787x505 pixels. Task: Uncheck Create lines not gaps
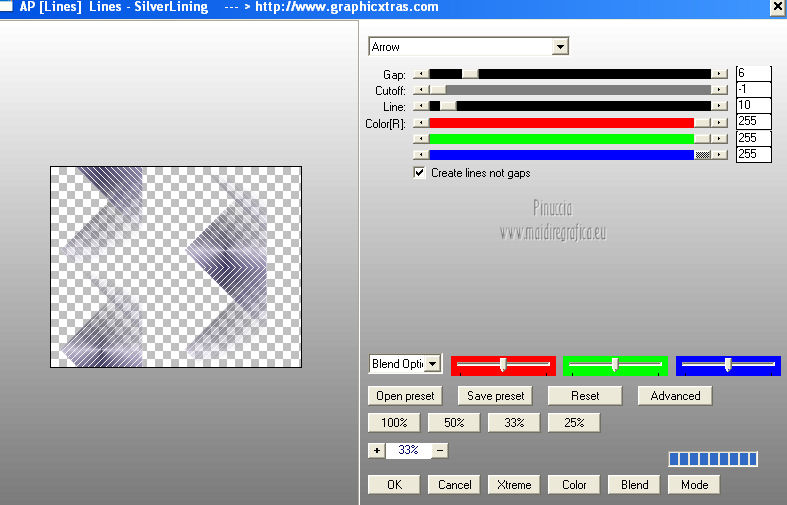click(x=419, y=173)
